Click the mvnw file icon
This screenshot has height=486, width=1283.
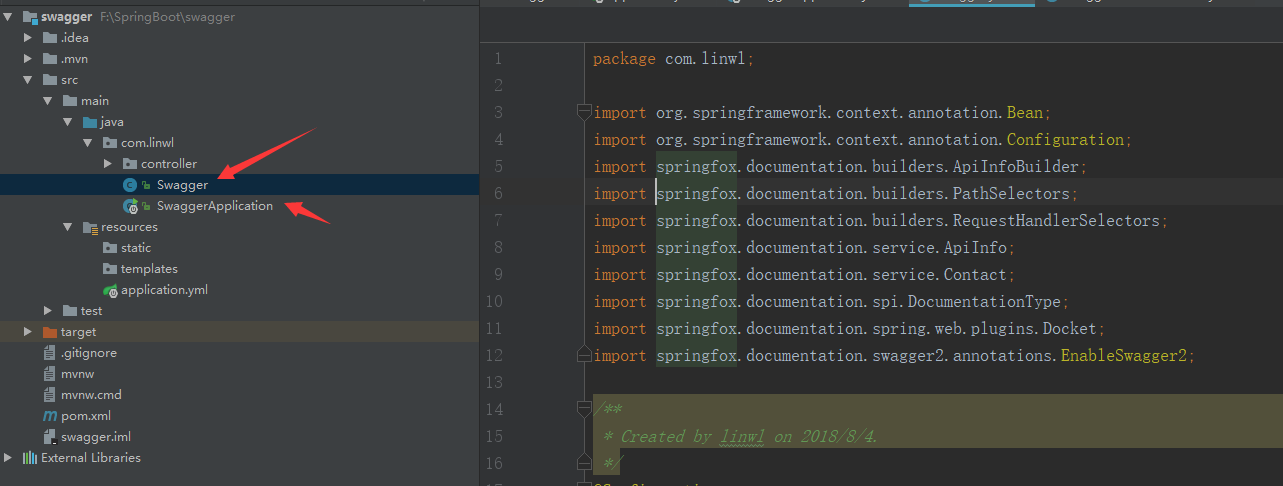(x=50, y=374)
